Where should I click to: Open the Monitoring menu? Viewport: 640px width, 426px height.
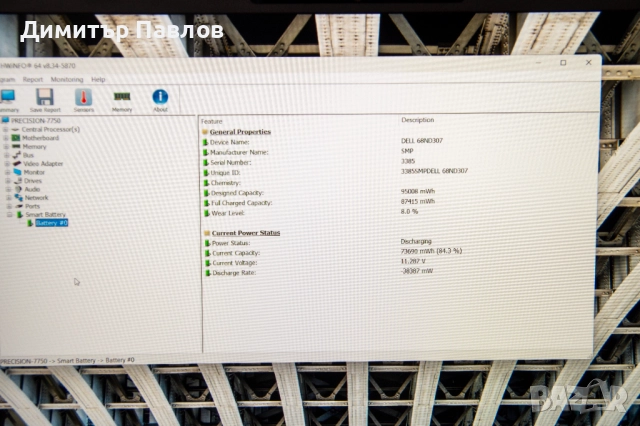click(67, 80)
